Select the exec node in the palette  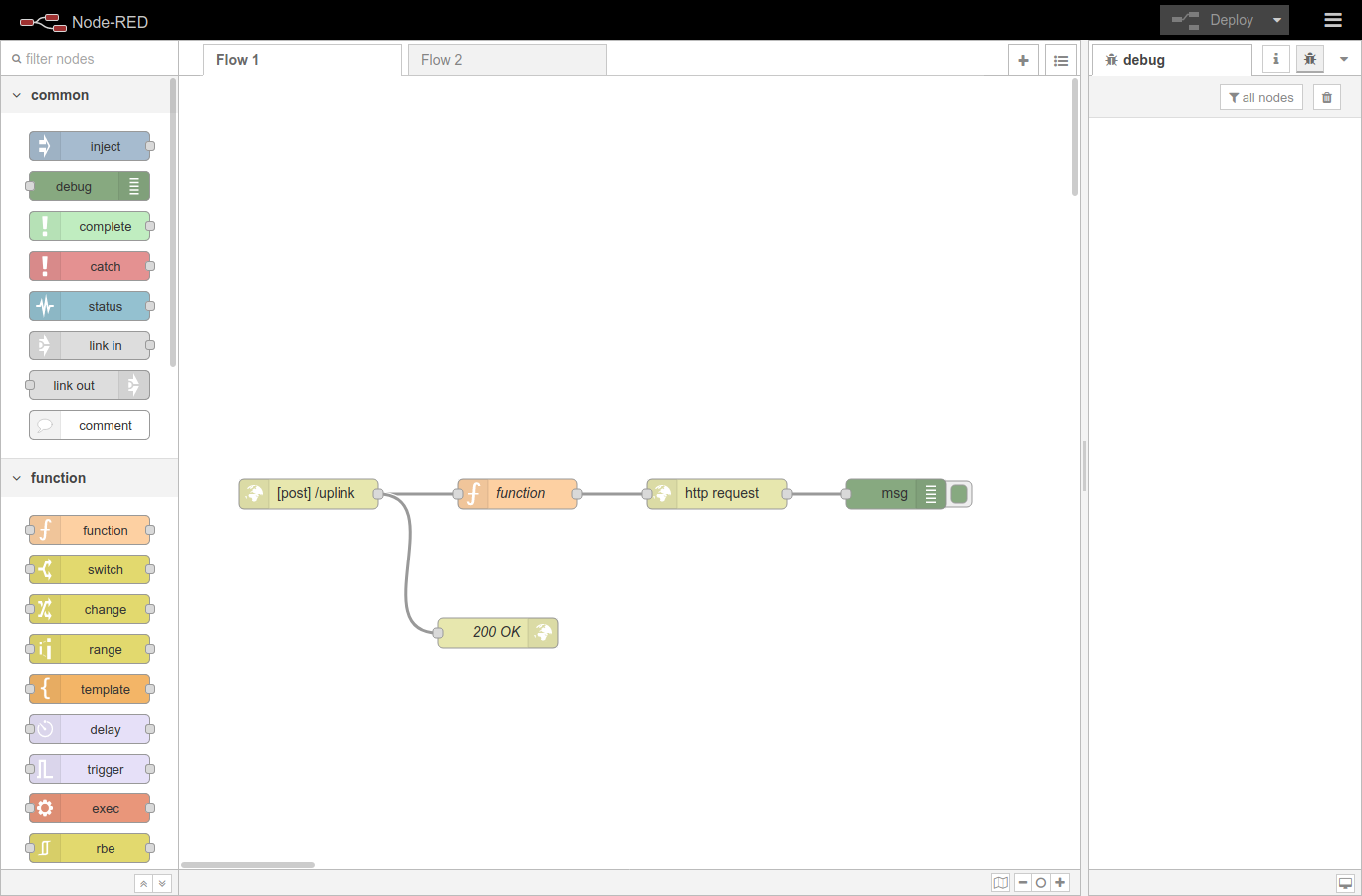click(x=89, y=808)
